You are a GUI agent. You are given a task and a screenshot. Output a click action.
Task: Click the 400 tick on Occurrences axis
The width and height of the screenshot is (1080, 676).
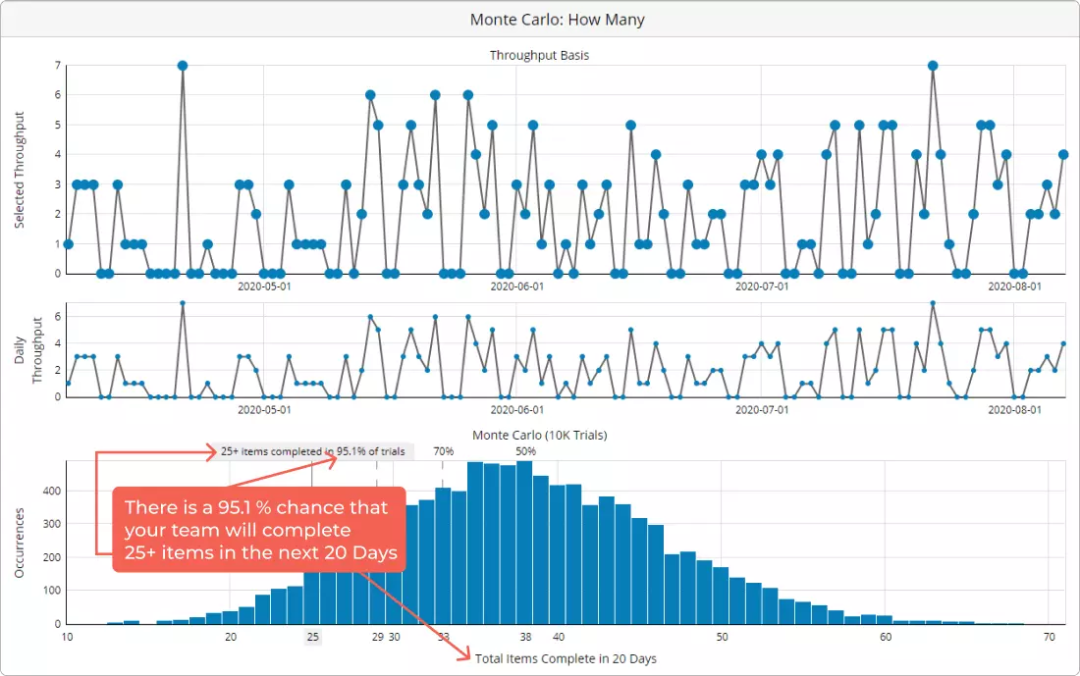[53, 491]
